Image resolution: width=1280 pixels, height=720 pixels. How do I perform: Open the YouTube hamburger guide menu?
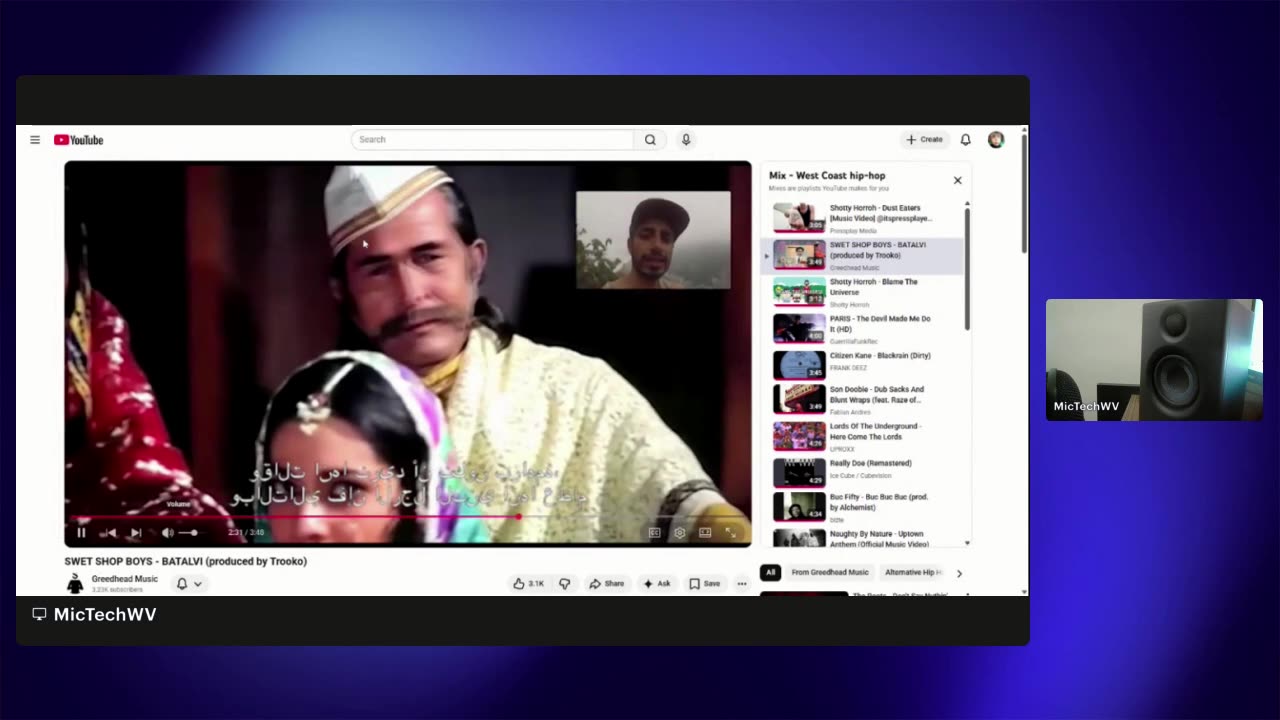pyautogui.click(x=35, y=140)
